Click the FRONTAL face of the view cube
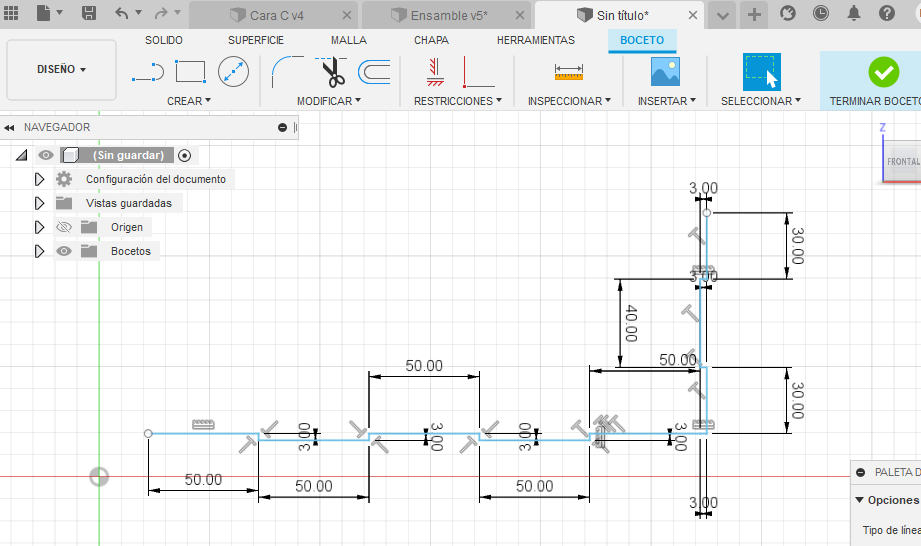Image resolution: width=921 pixels, height=546 pixels. (x=903, y=161)
